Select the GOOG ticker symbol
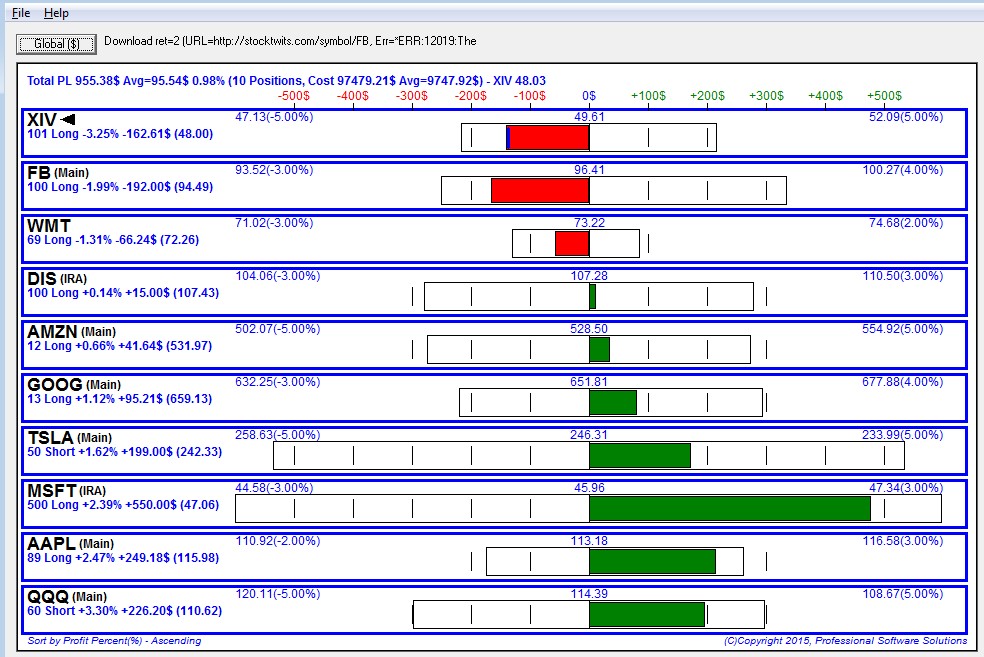The height and width of the screenshot is (657, 984). tap(55, 384)
